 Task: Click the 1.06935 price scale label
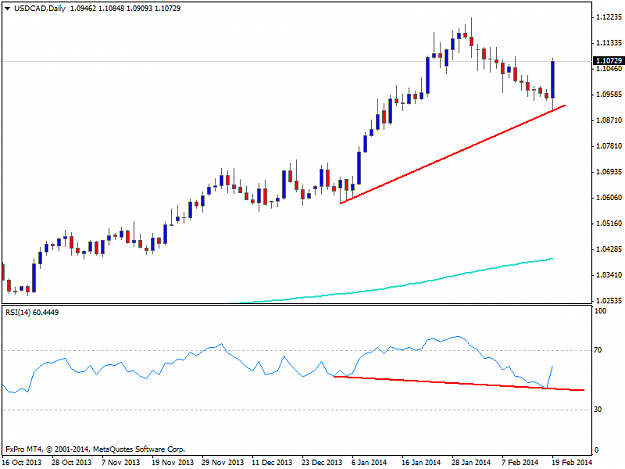[609, 172]
